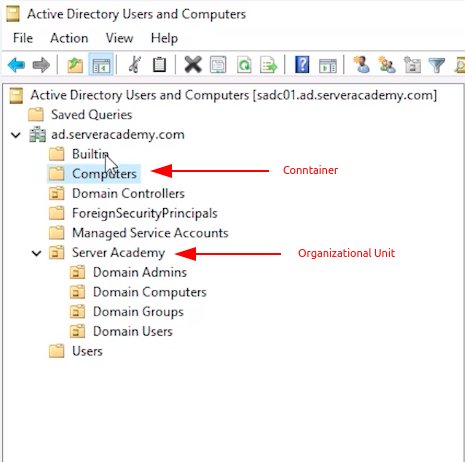Click the Up one level folder icon

click(75, 65)
